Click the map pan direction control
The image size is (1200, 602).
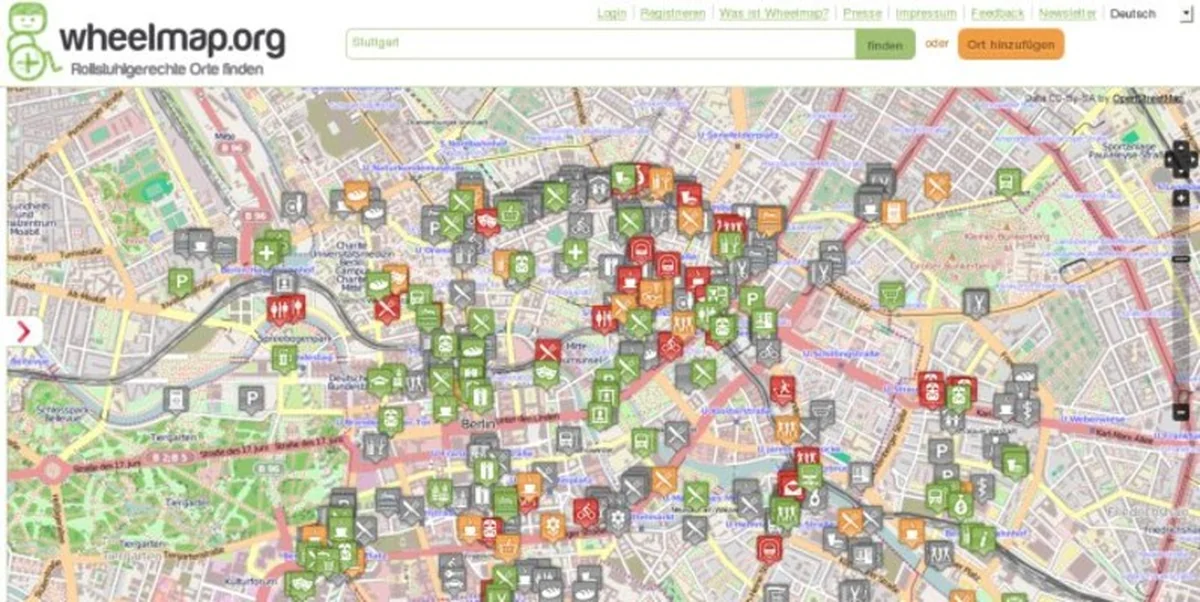pyautogui.click(x=1180, y=157)
